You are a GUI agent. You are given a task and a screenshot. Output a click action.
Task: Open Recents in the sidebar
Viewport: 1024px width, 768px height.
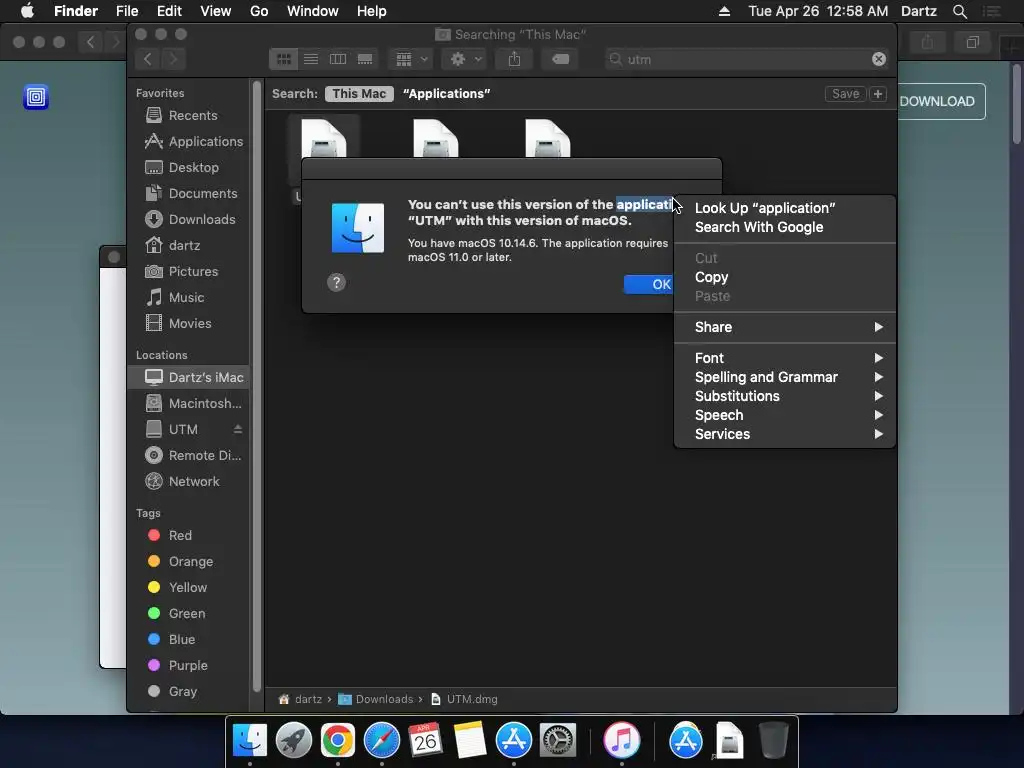(189, 116)
